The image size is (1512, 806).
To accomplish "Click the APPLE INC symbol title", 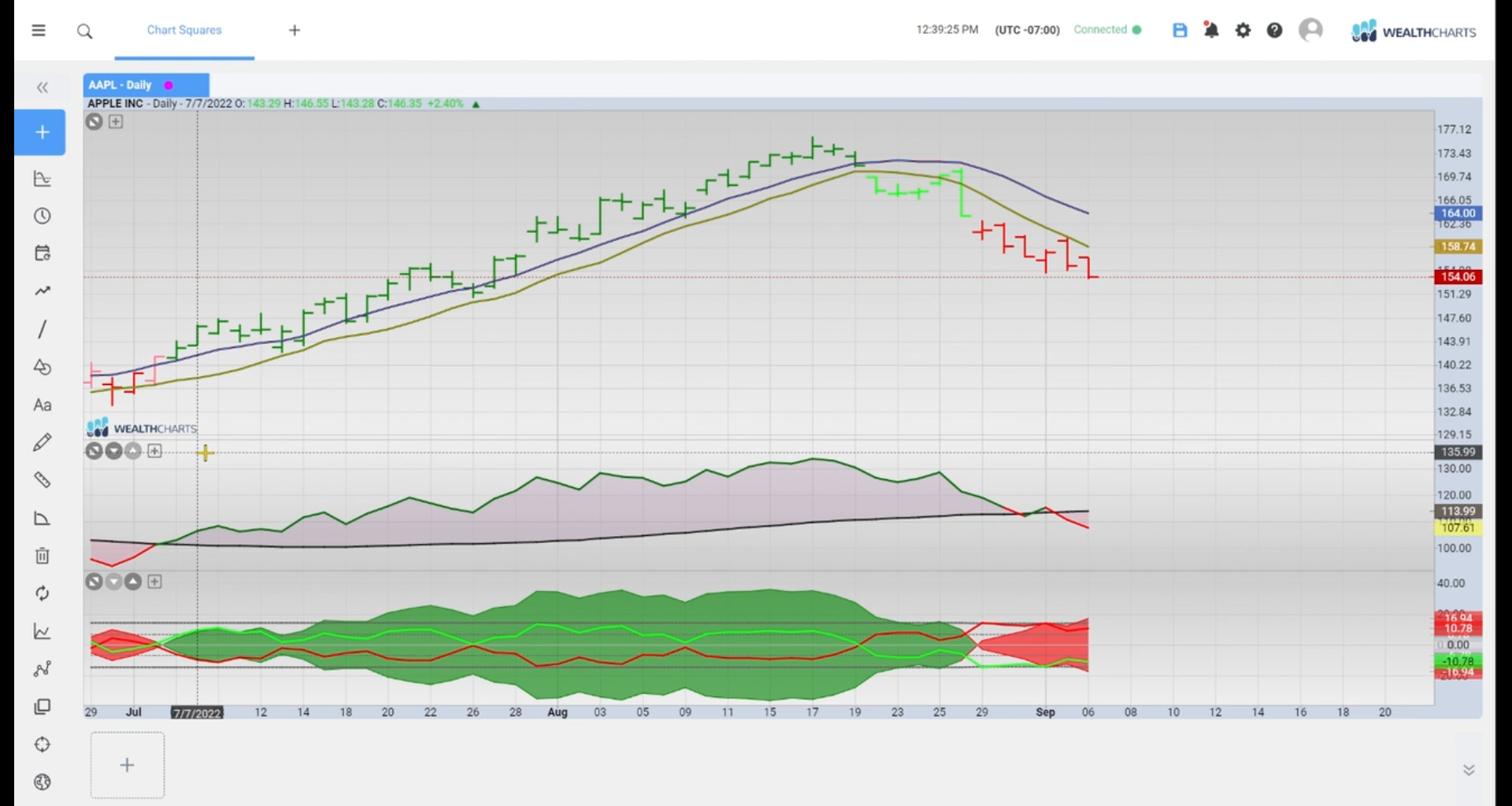I will tap(116, 104).
